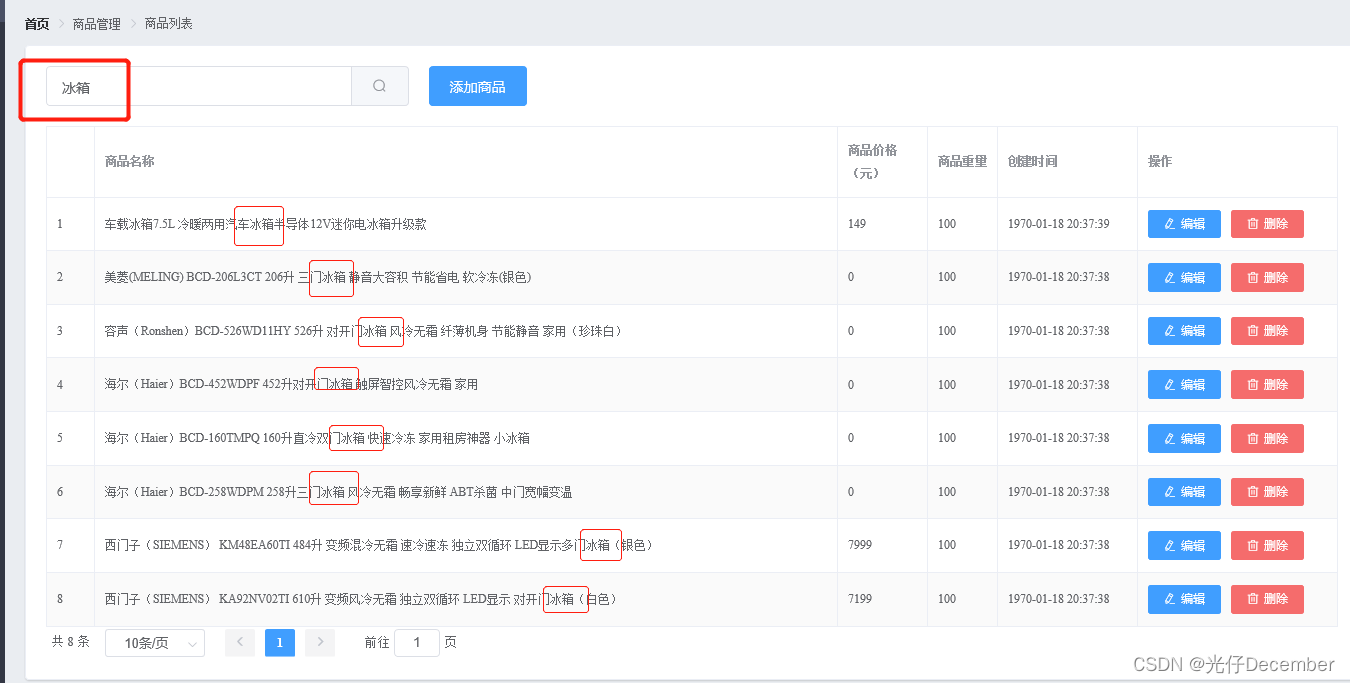Delete the 容声 BCD-526WD11HY product
The image size is (1350, 683).
pos(1267,331)
